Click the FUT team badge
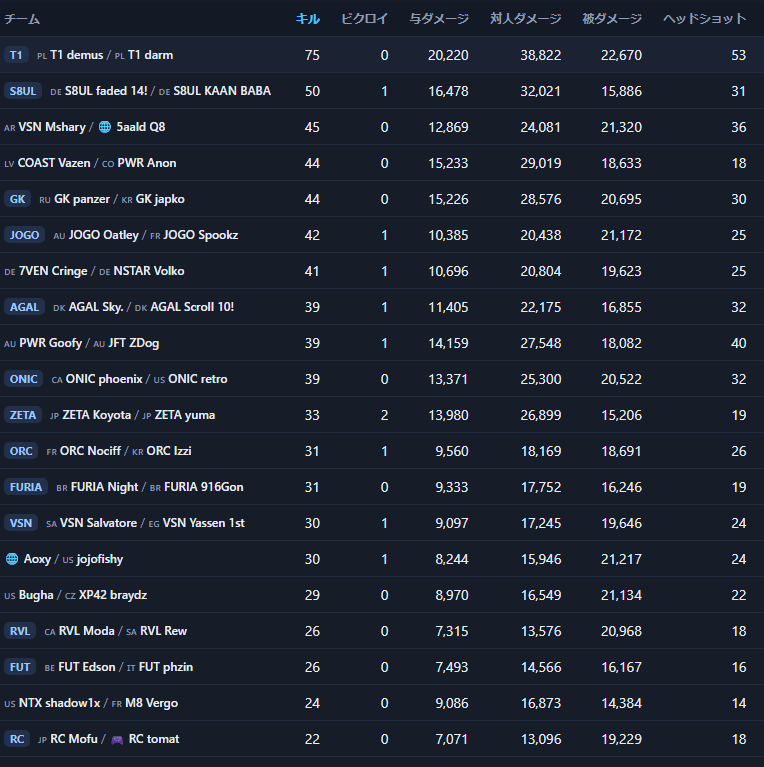Image resolution: width=764 pixels, height=767 pixels. click(x=20, y=667)
